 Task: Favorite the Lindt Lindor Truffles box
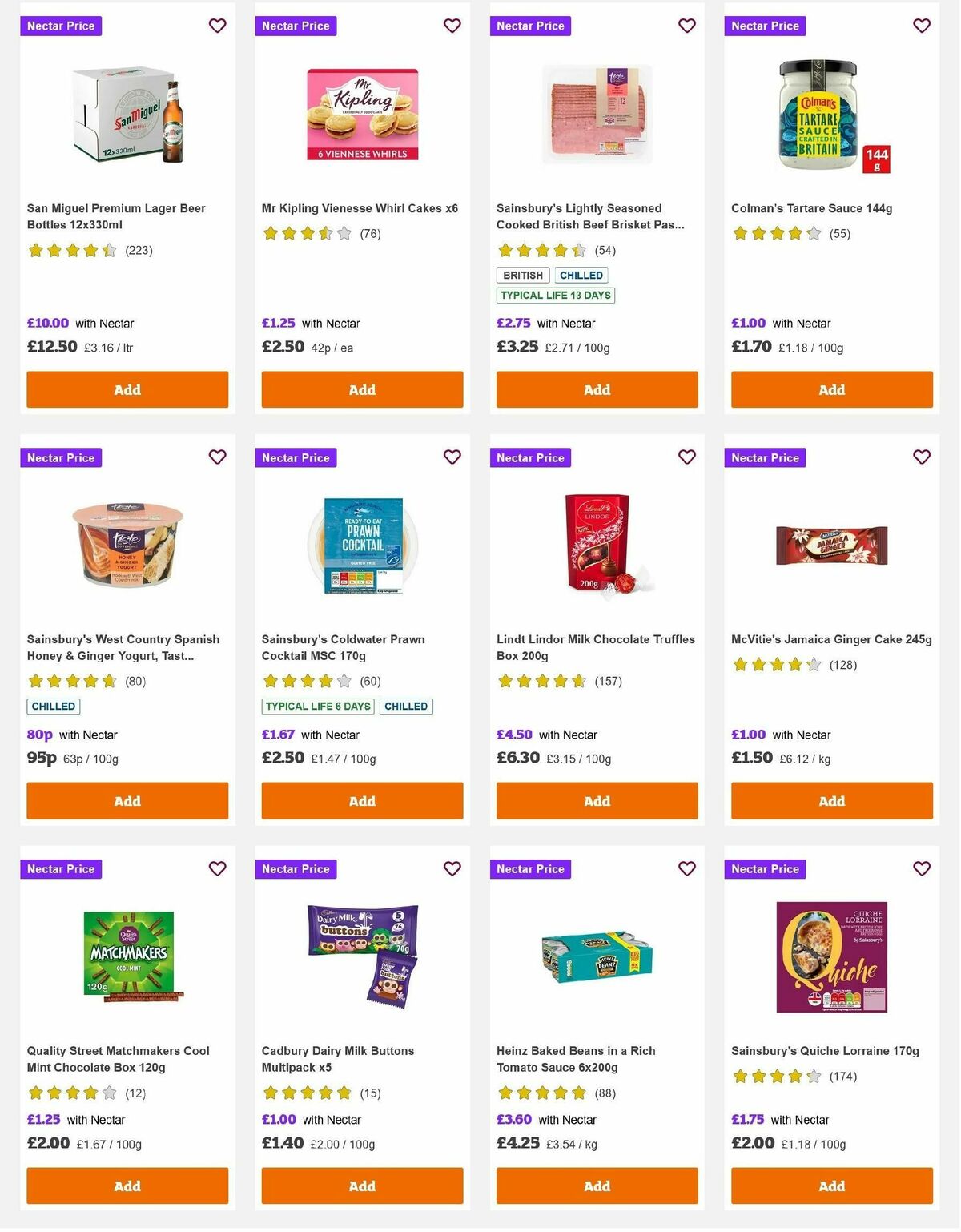(x=686, y=457)
